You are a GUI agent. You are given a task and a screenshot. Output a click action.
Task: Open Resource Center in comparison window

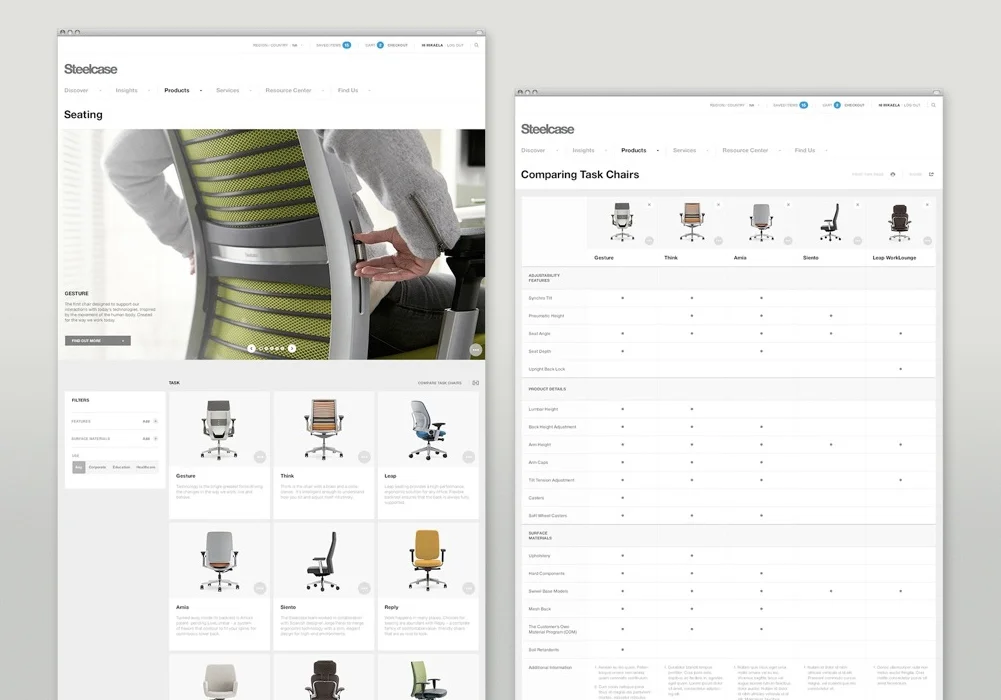(x=745, y=151)
